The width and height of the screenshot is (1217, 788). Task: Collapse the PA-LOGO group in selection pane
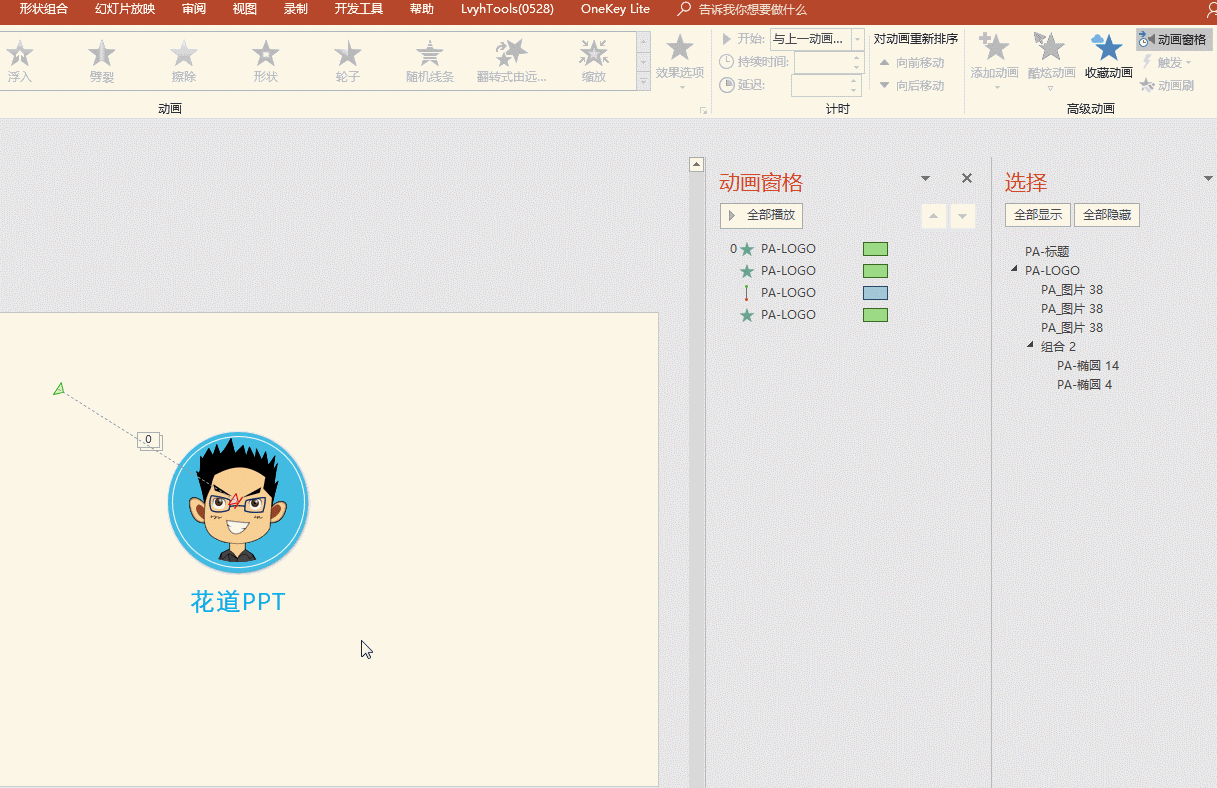click(x=1015, y=270)
